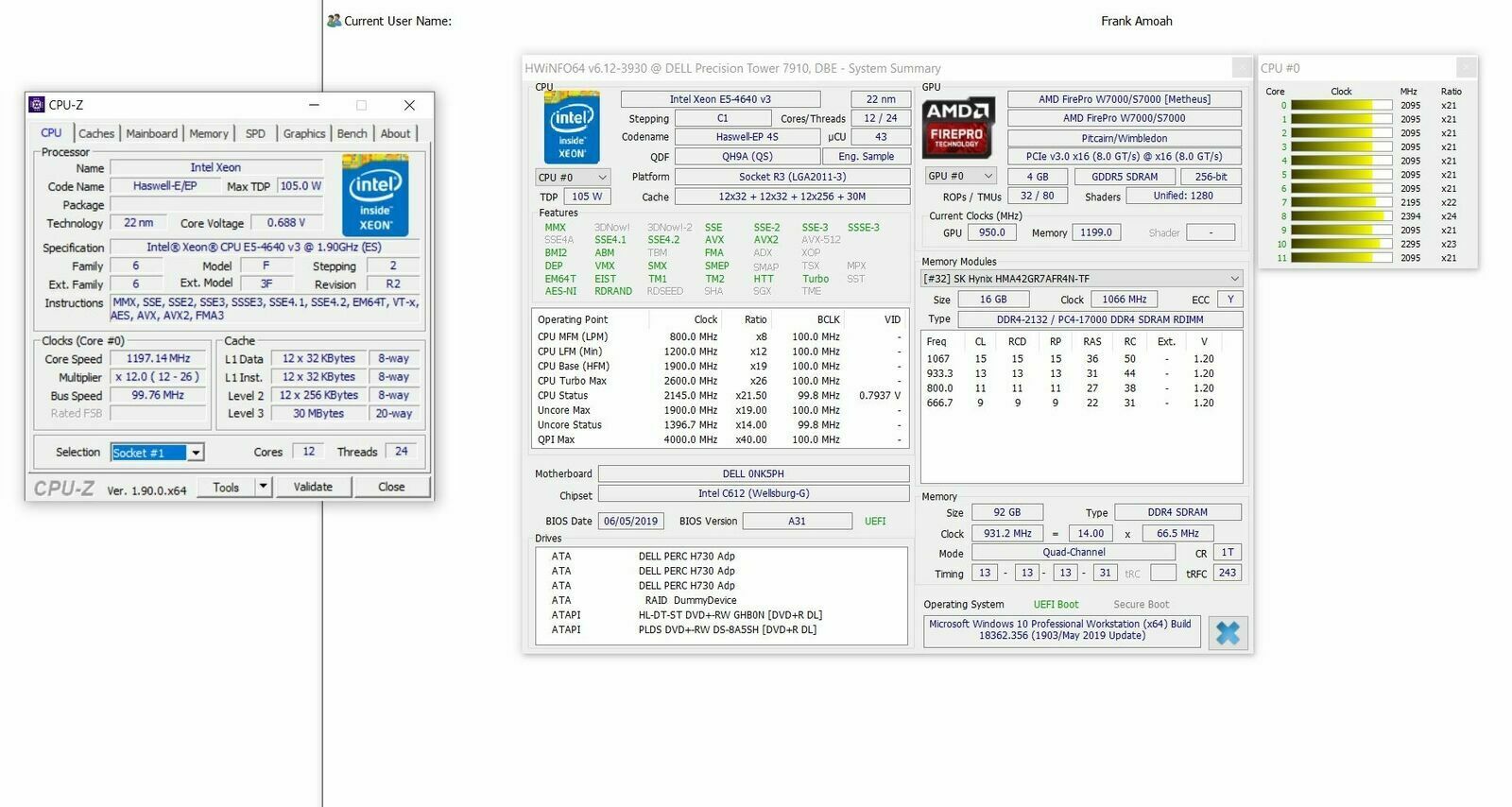
Task: Expand the SK Hynix memory module dropdown
Action: coord(1234,279)
